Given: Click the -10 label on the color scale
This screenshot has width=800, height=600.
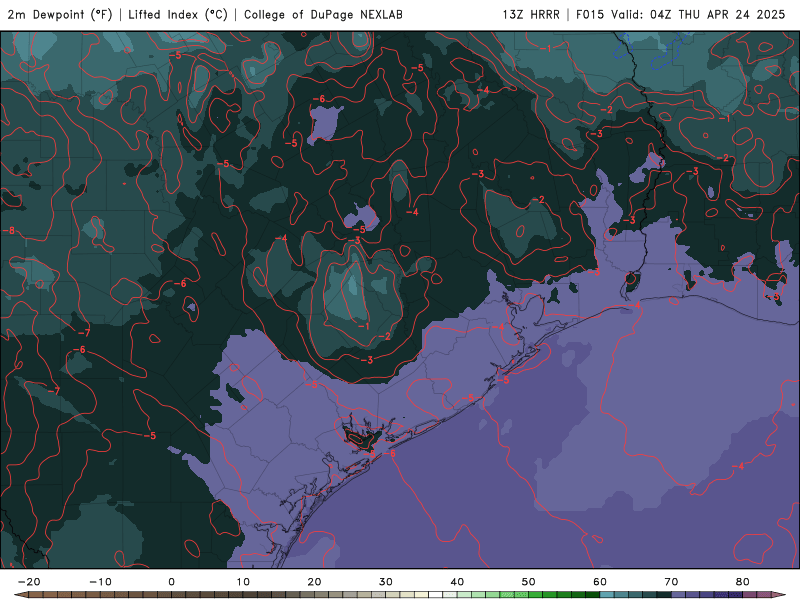Looking at the screenshot, I should click(100, 582).
